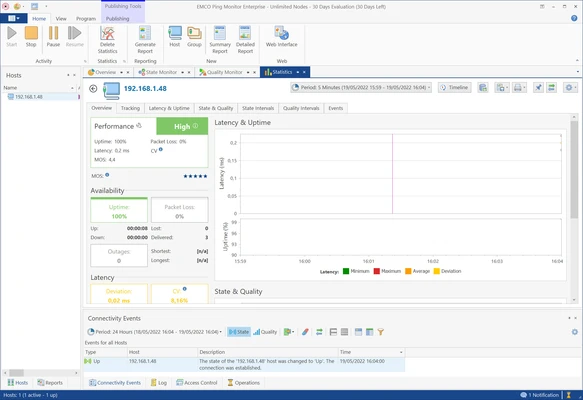583x400 pixels.
Task: Click the refresh icon beside Performance heading
Action: tap(139, 126)
